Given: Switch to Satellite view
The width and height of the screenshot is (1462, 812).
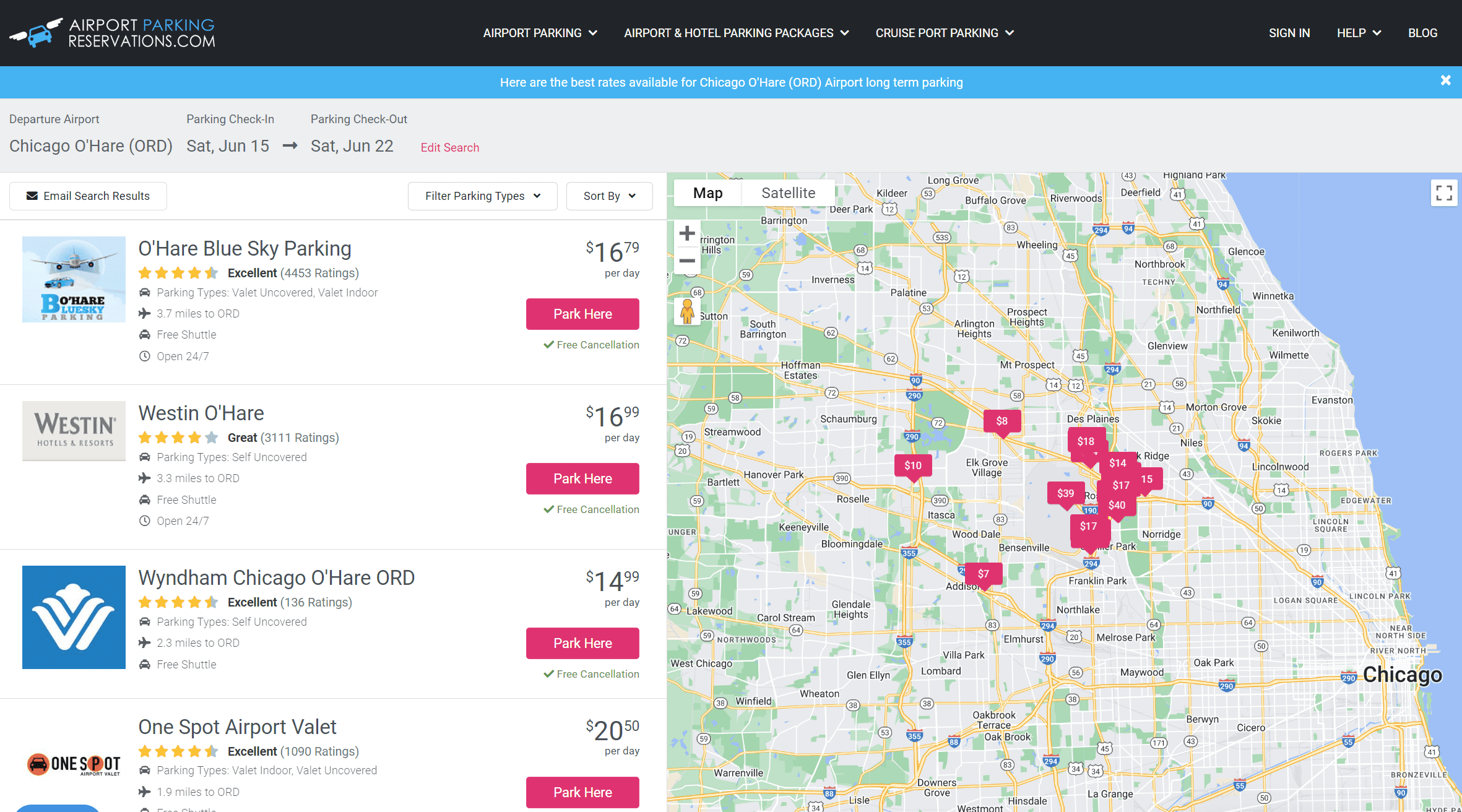Looking at the screenshot, I should (x=788, y=192).
